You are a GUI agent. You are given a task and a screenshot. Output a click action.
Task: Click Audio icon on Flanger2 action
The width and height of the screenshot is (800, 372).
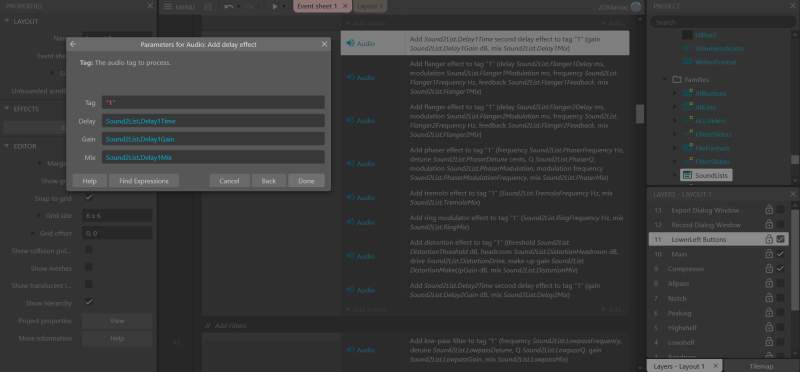click(350, 120)
